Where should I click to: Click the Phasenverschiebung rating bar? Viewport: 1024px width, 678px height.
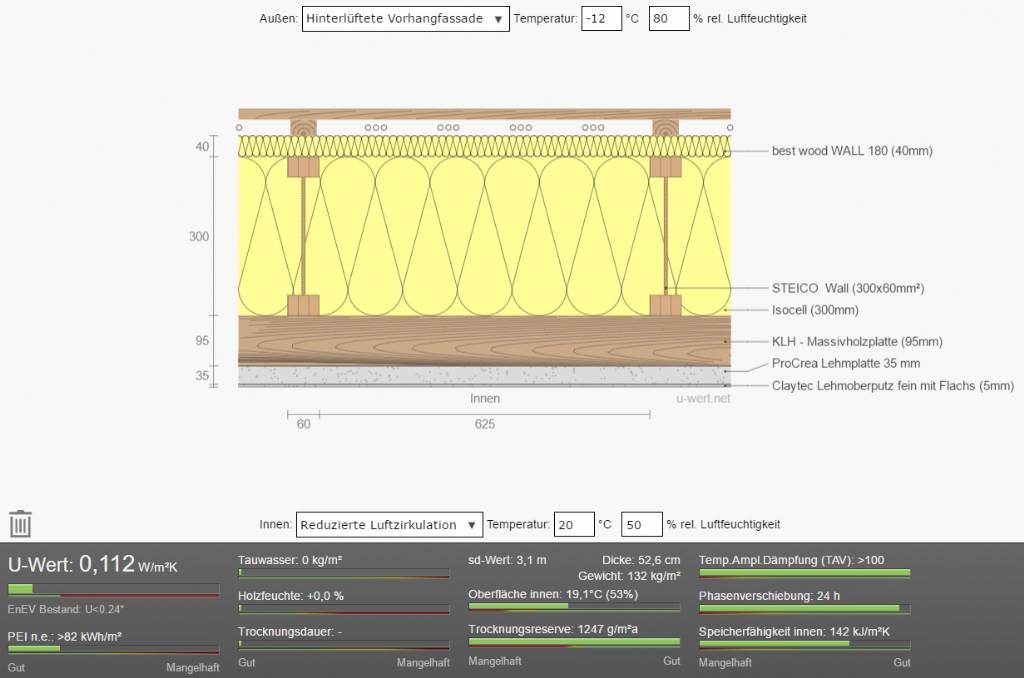(805, 609)
